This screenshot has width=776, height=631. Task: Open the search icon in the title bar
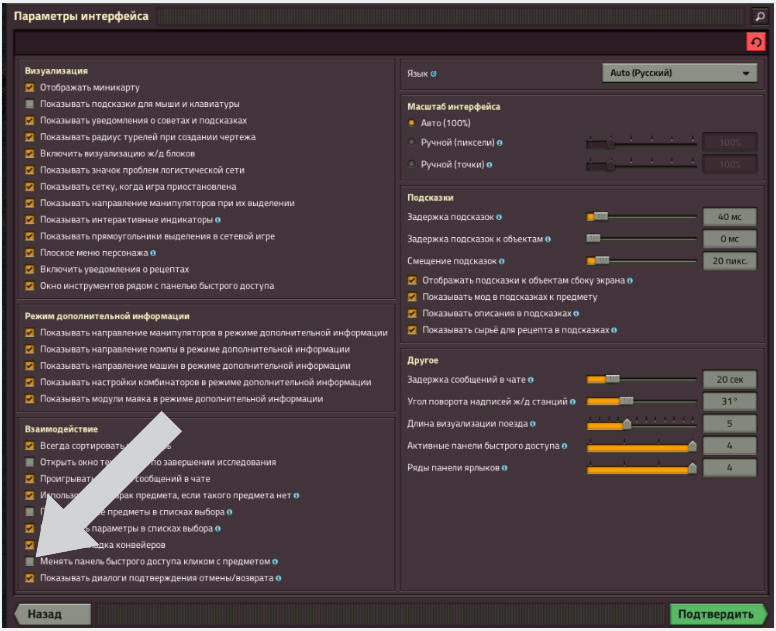760,16
